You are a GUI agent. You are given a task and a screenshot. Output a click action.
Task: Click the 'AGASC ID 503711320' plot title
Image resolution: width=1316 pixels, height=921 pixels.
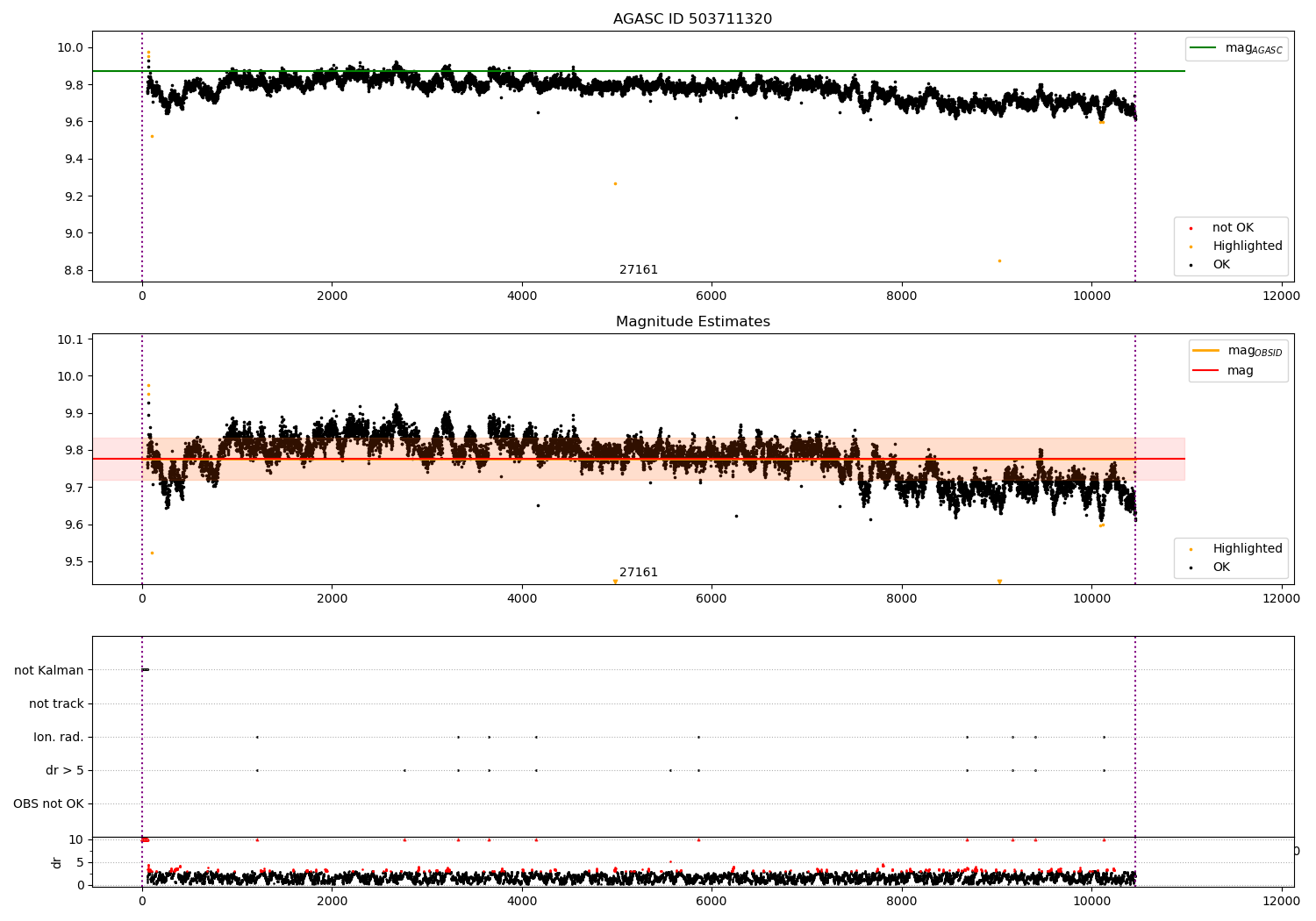[x=692, y=19]
